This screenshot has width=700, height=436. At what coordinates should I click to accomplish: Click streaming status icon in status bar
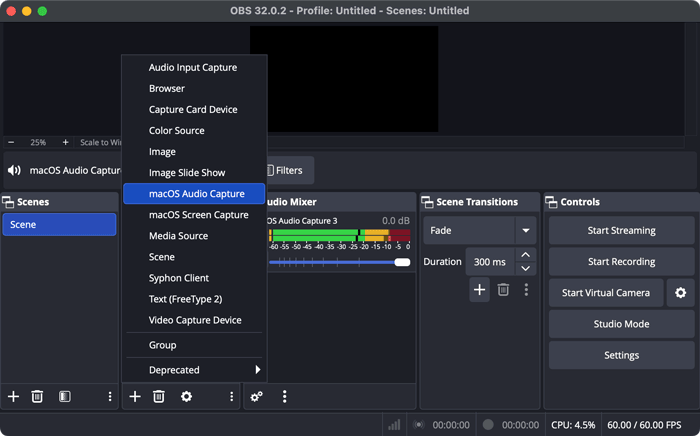[x=418, y=425]
